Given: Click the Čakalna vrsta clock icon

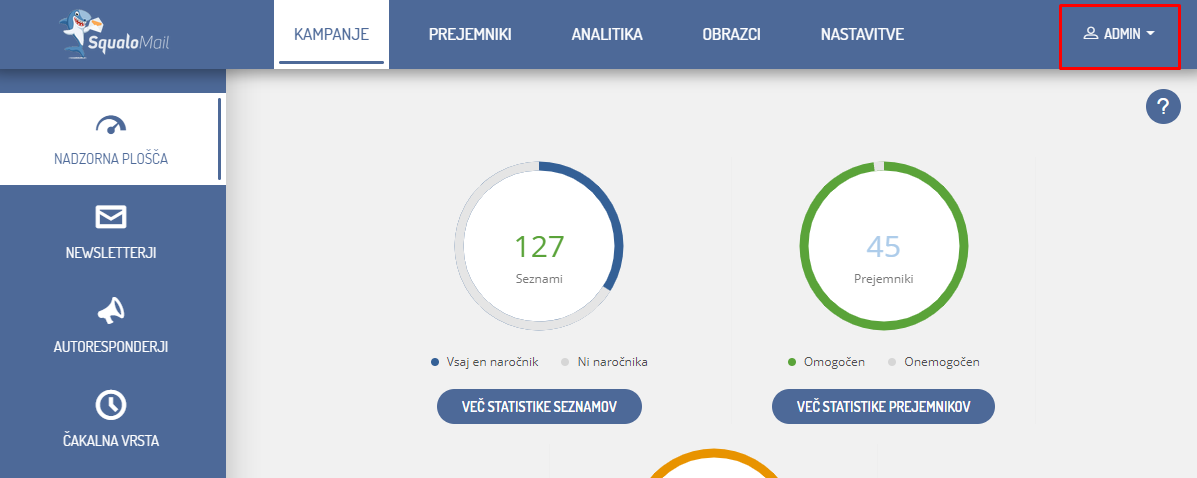Looking at the screenshot, I should (x=111, y=404).
